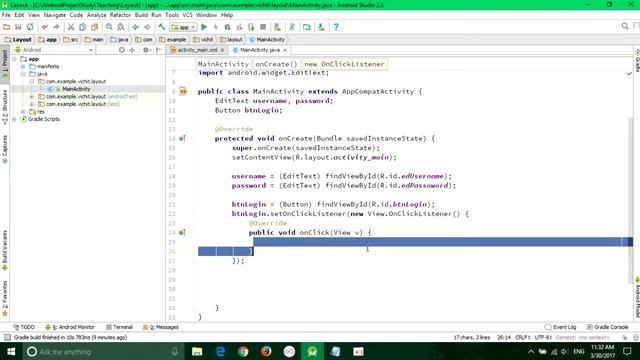Viewport: 640px width, 360px height.
Task: Open the Build menu
Action: tap(141, 15)
